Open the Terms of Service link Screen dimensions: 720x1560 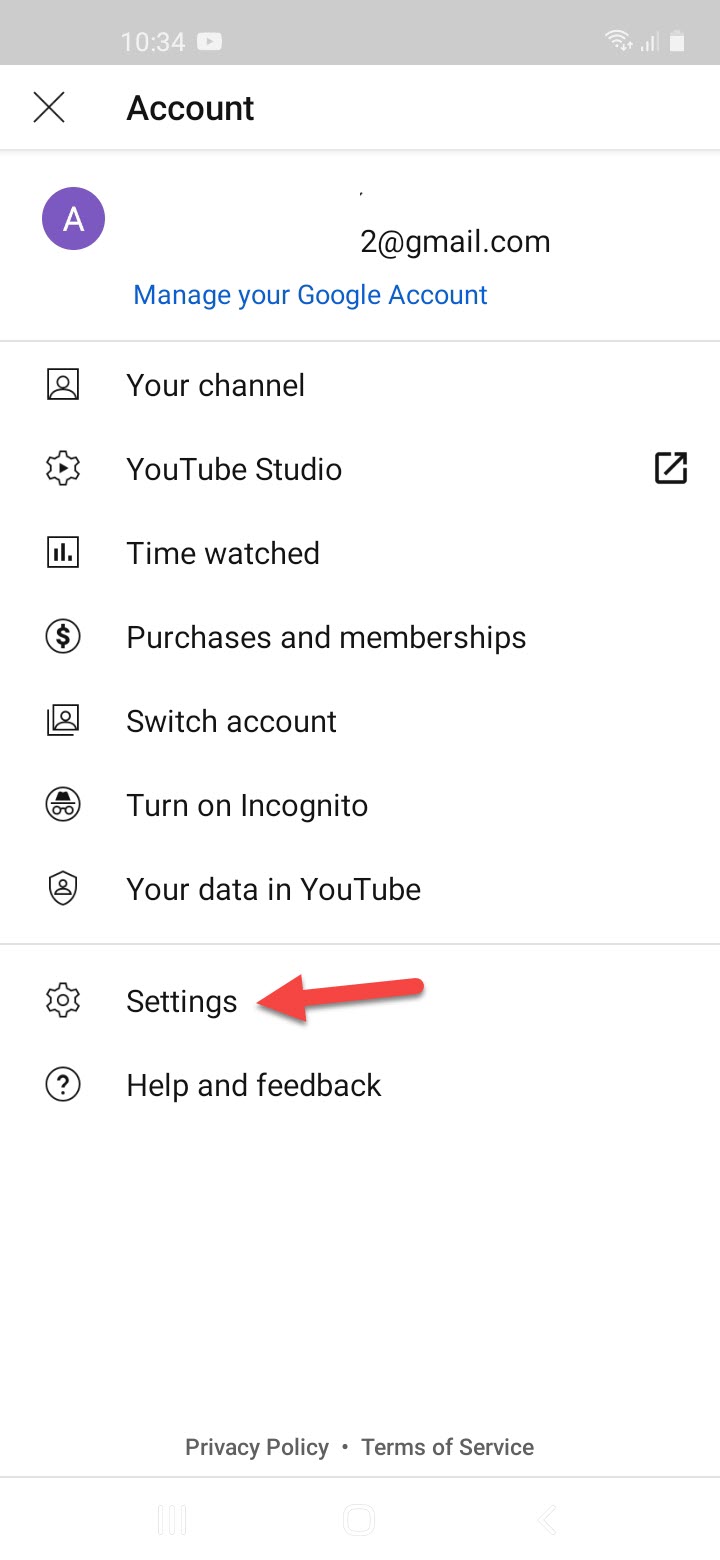click(x=447, y=1447)
